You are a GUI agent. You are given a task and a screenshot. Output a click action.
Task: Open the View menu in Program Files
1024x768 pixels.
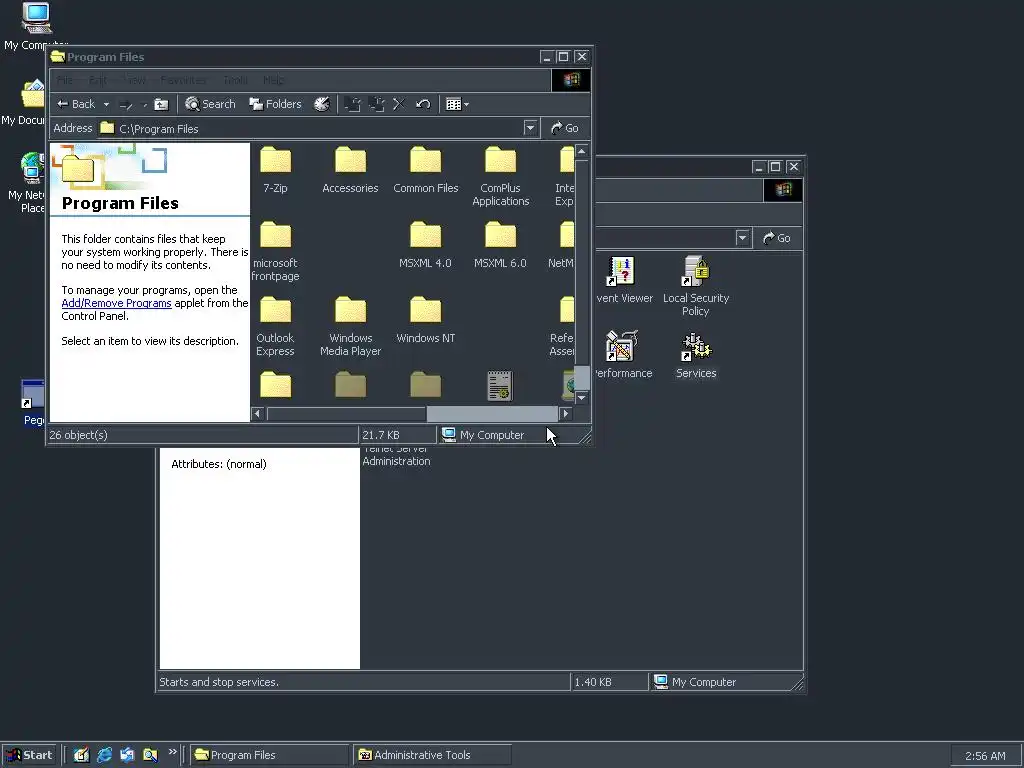tap(135, 80)
